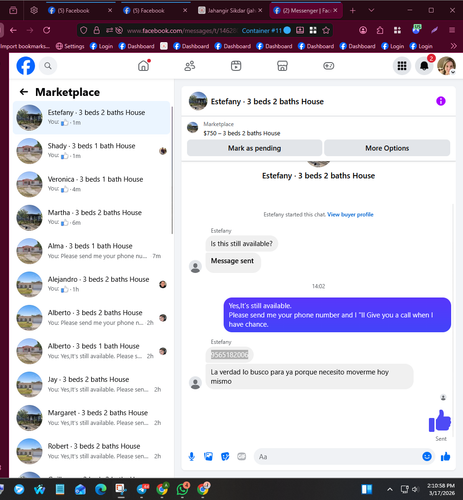Viewport: 463px width, 500px height.
Task: Open browser application hamburger menu
Action: pyautogui.click(x=452, y=30)
